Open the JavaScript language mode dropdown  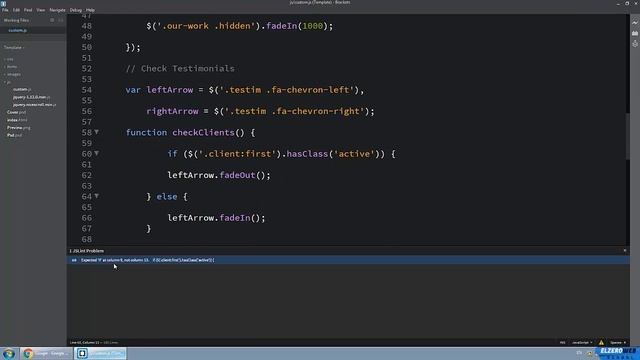[x=582, y=342]
